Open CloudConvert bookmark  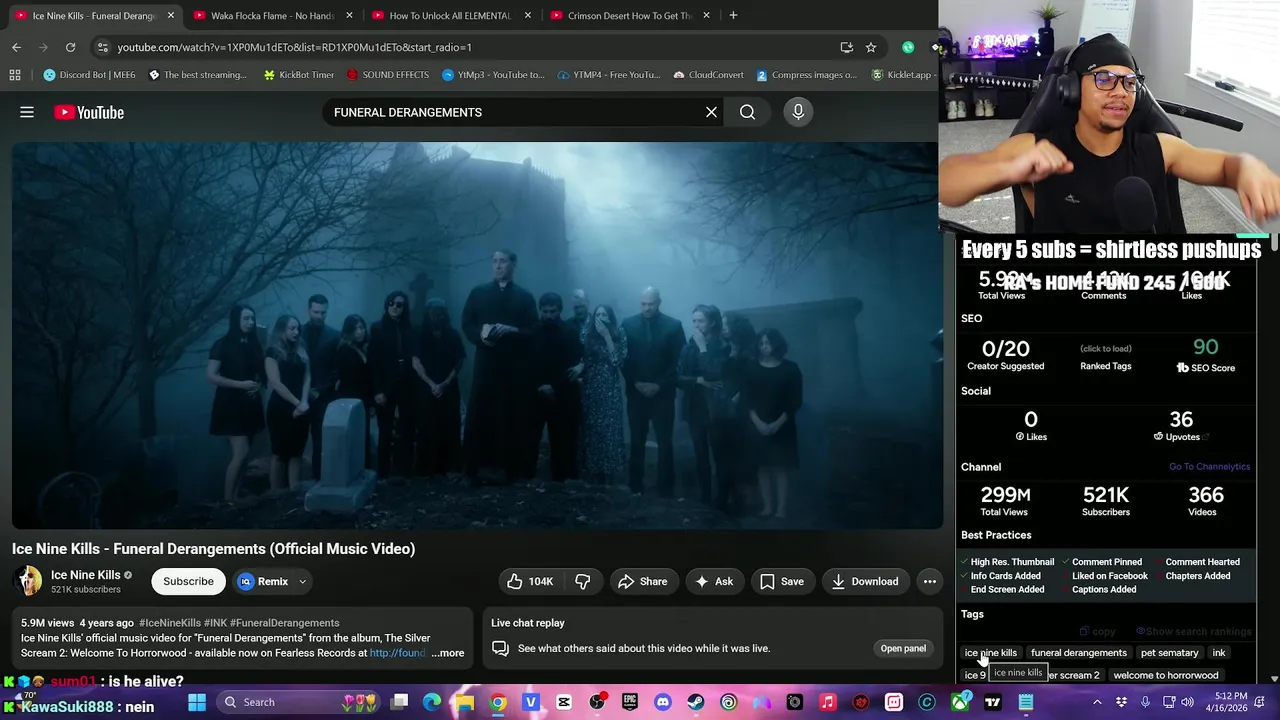[708, 75]
